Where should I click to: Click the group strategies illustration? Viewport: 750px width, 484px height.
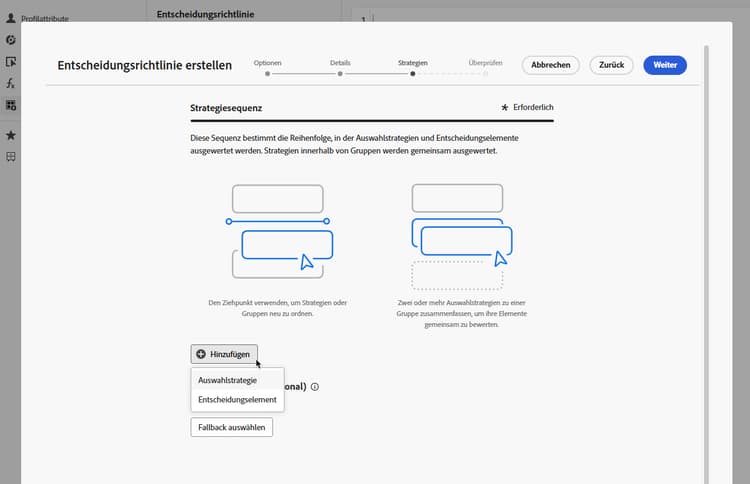point(462,237)
